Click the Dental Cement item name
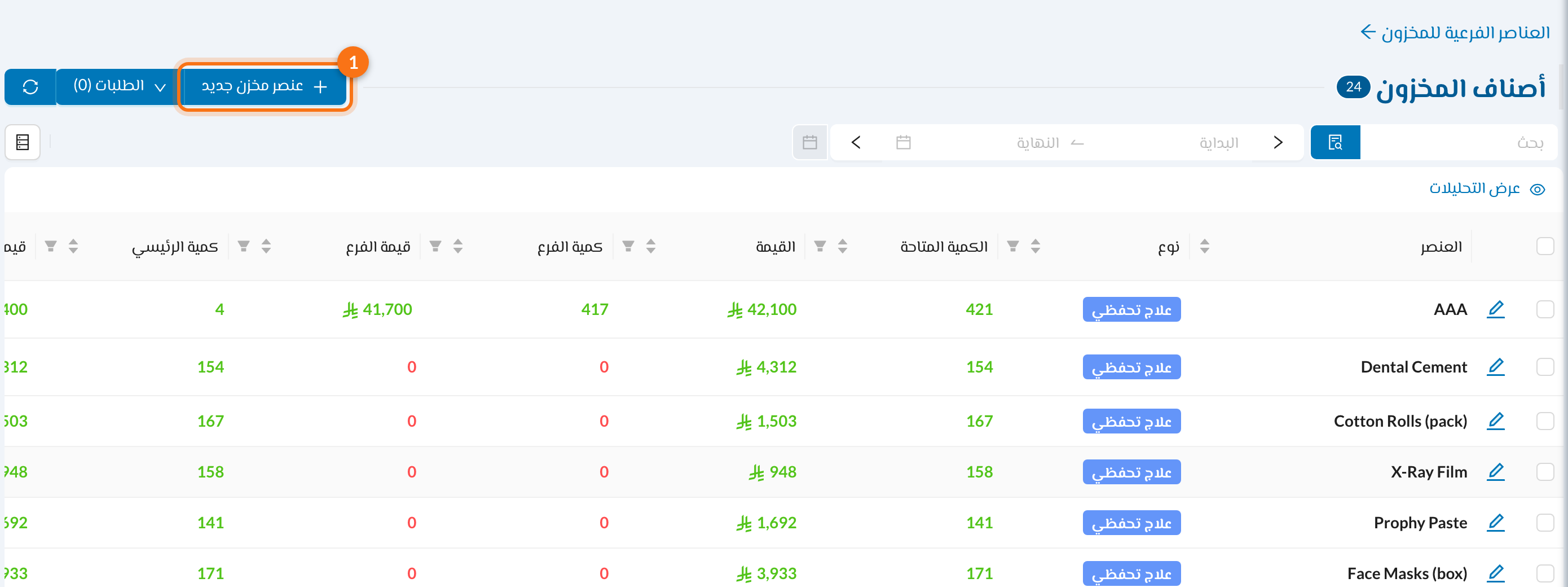The height and width of the screenshot is (587, 1568). 1413,367
